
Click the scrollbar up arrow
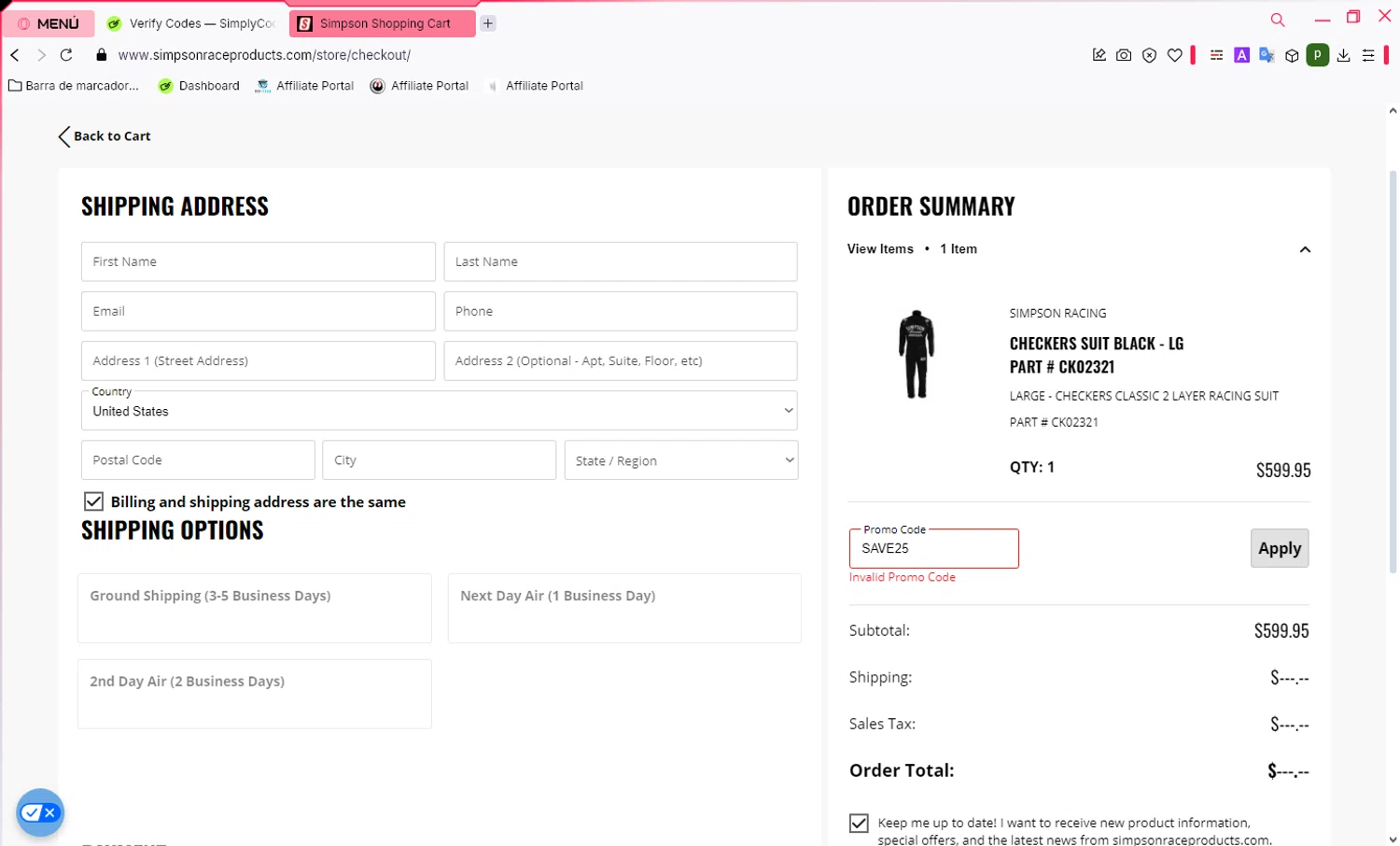pyautogui.click(x=1393, y=110)
